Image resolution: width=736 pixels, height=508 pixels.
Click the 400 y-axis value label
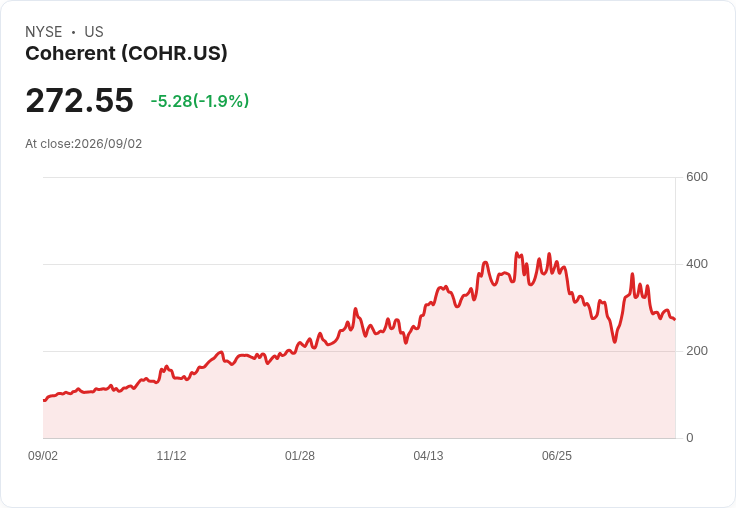point(697,264)
